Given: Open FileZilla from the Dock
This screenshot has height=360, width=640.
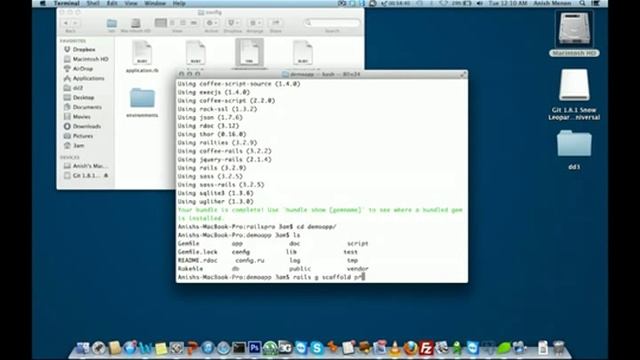Looking at the screenshot, I should pos(426,348).
